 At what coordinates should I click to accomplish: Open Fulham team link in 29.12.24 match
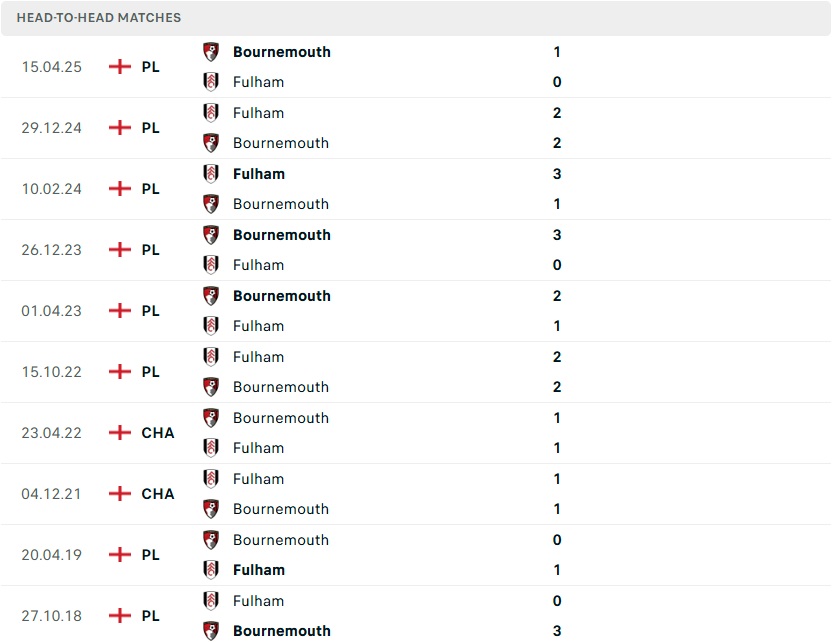click(258, 113)
